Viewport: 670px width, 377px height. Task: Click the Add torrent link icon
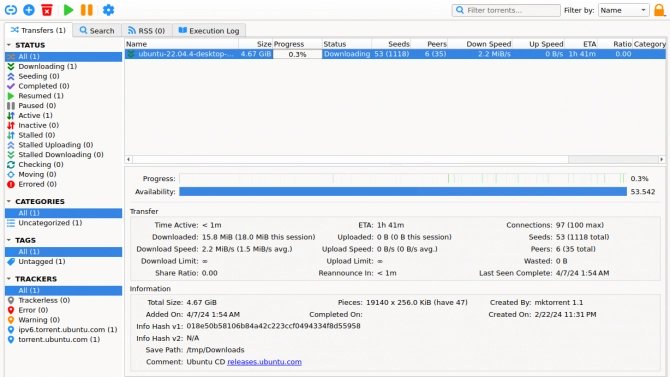pyautogui.click(x=11, y=10)
